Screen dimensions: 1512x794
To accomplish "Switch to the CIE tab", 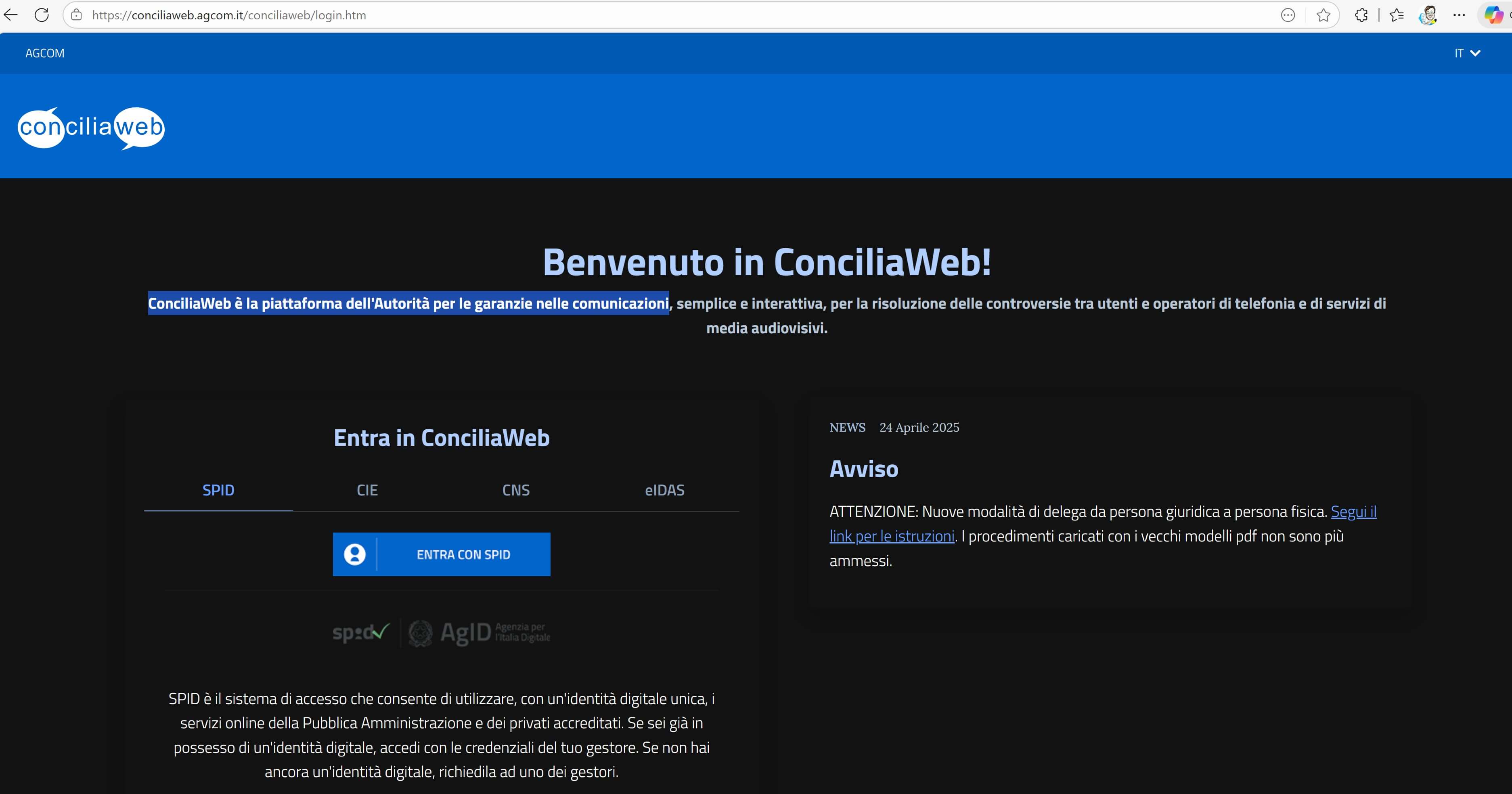I will point(367,490).
